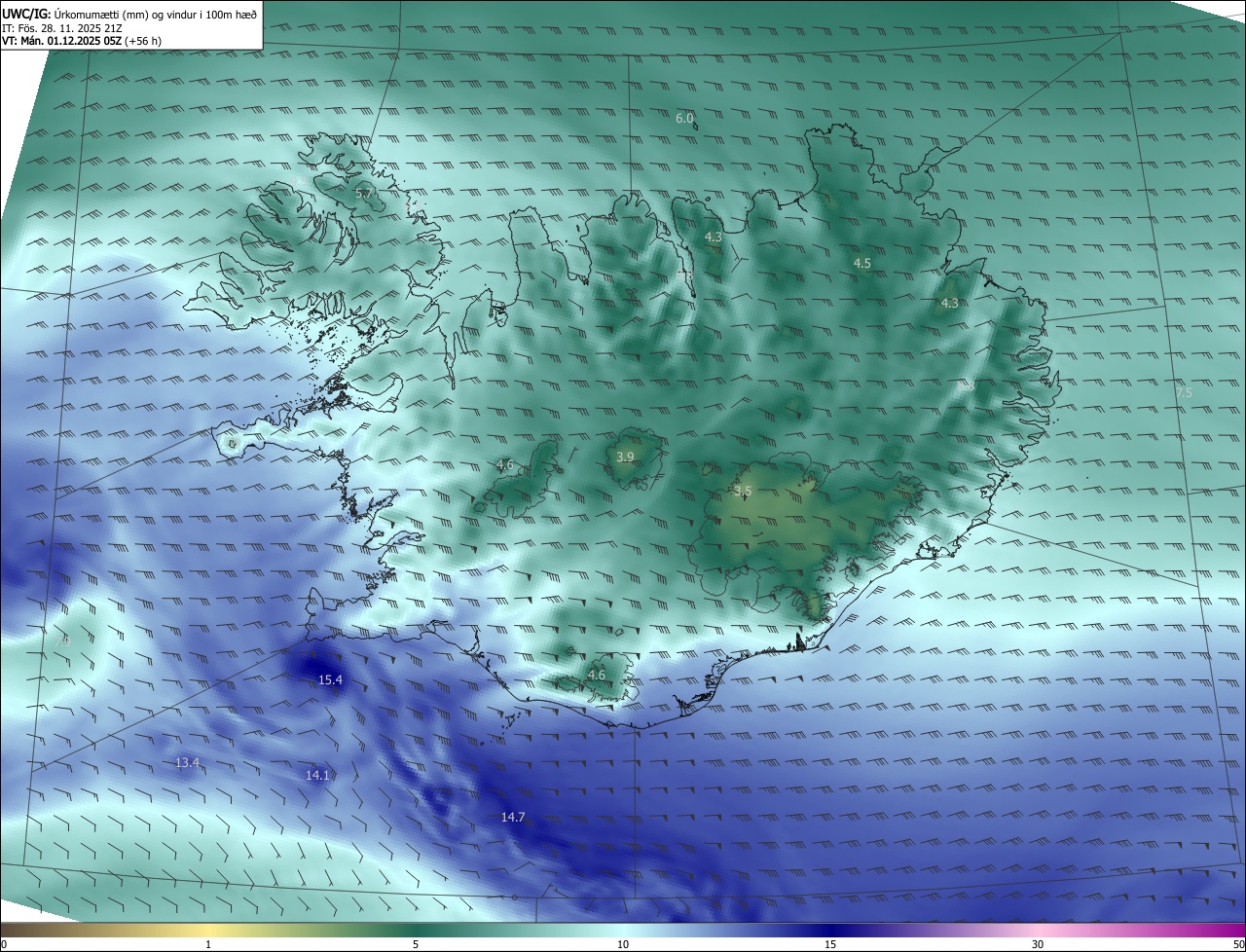
Task: Click the 'VT: Mán. 01.12.2025 05Z (+56 h)' line
Action: coord(82,41)
